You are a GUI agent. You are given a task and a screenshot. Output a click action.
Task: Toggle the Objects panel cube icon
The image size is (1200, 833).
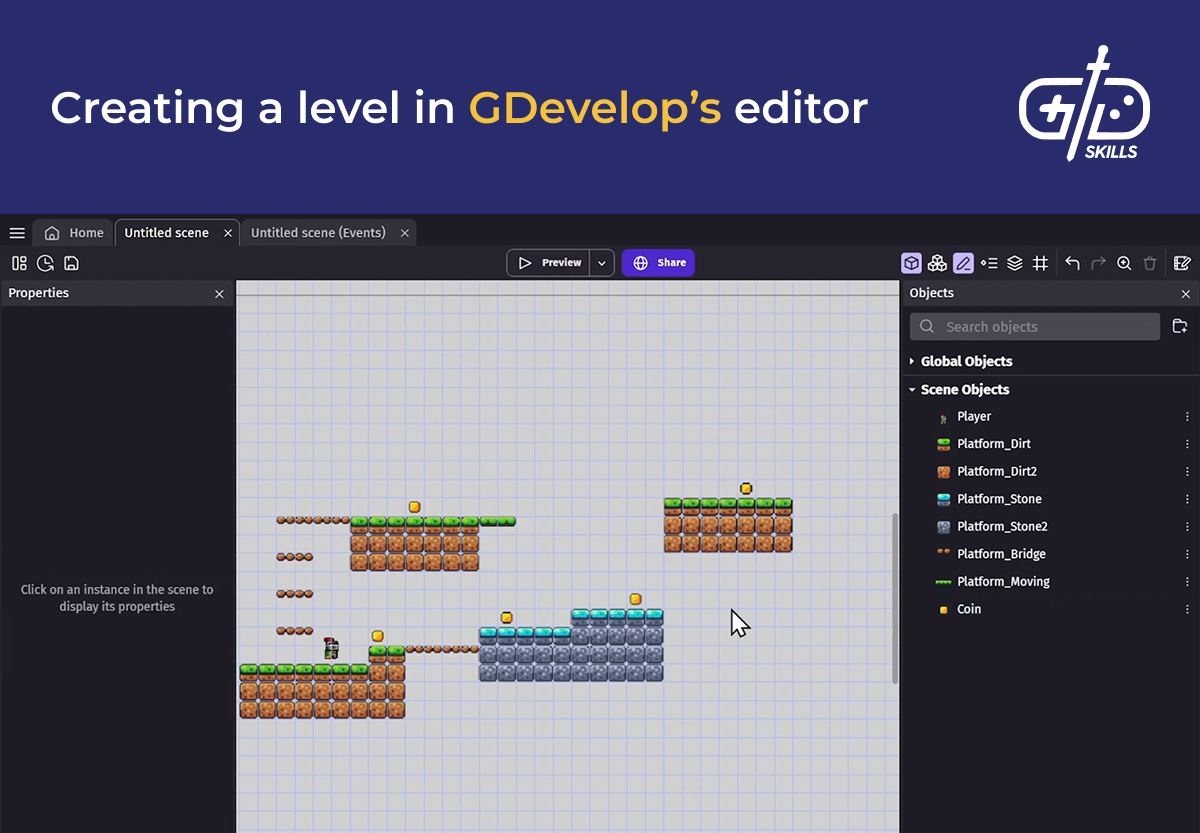pos(911,262)
